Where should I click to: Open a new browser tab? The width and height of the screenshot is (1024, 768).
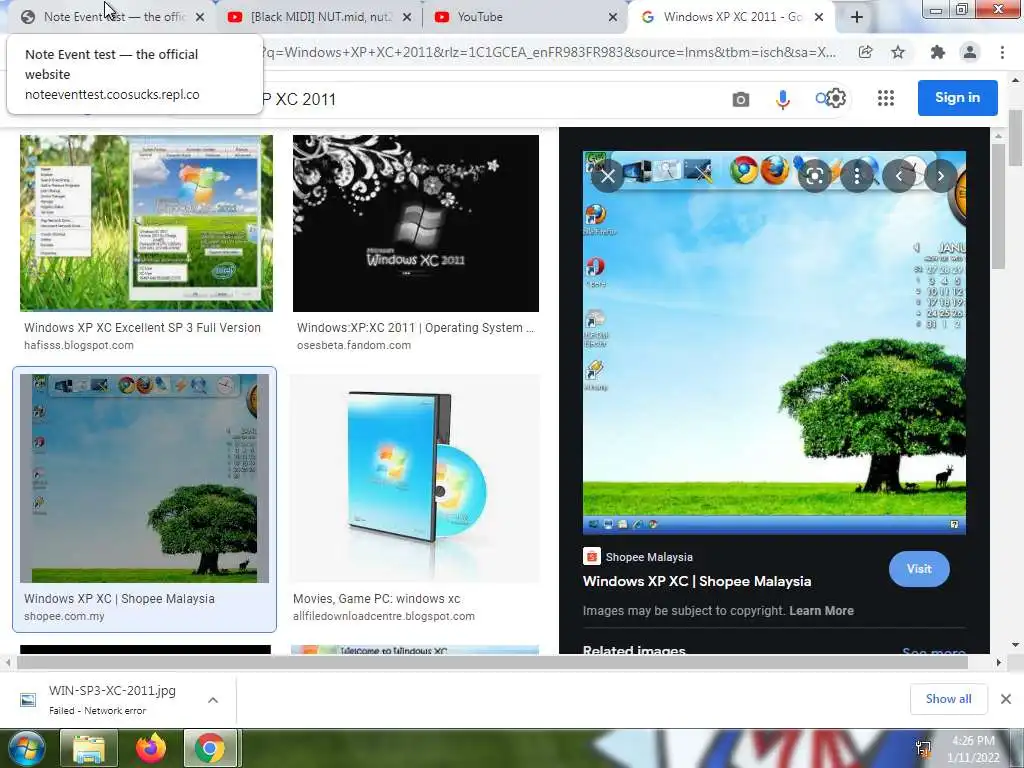(857, 18)
